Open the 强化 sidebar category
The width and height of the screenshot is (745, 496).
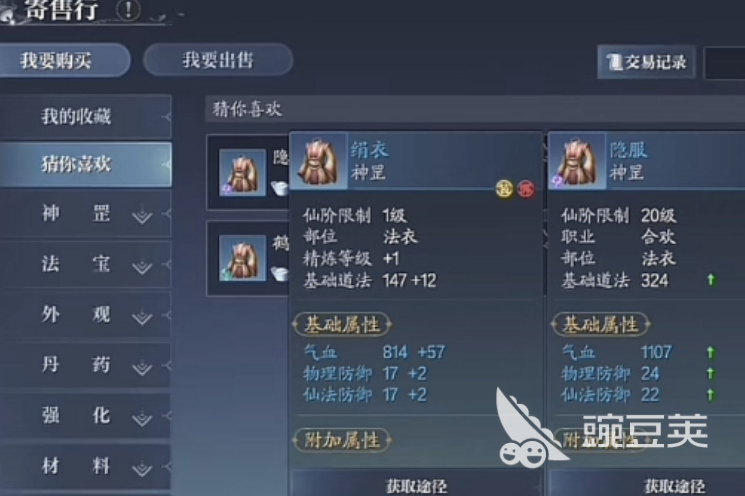coord(86,416)
